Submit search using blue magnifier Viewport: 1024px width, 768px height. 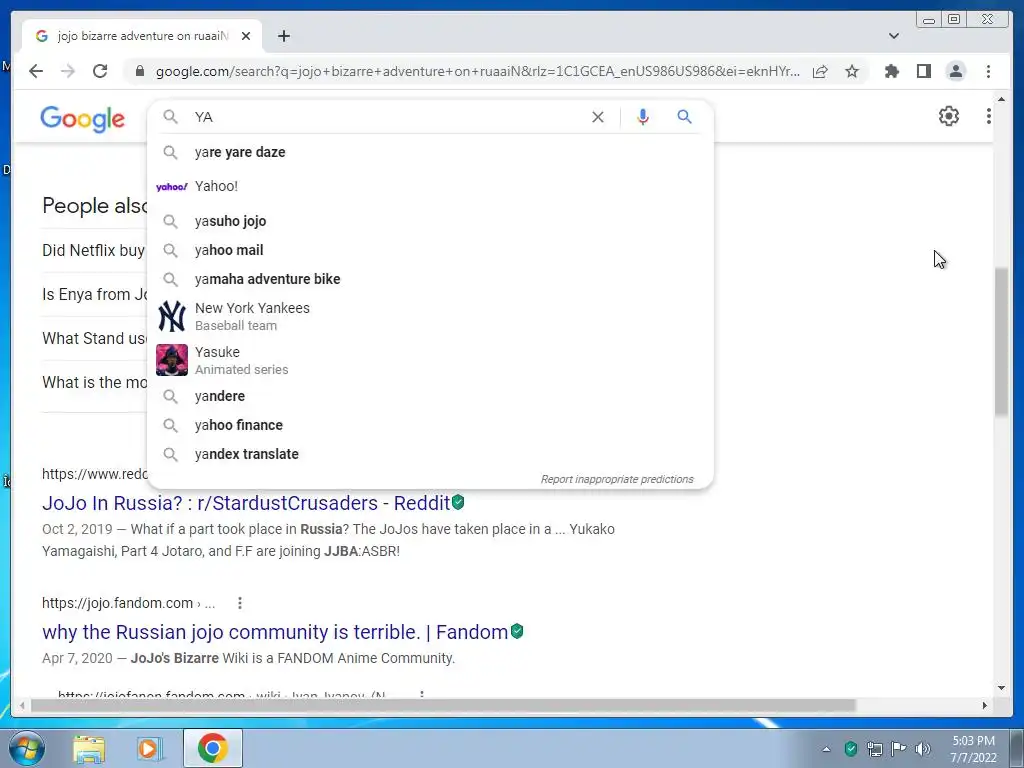click(x=684, y=117)
